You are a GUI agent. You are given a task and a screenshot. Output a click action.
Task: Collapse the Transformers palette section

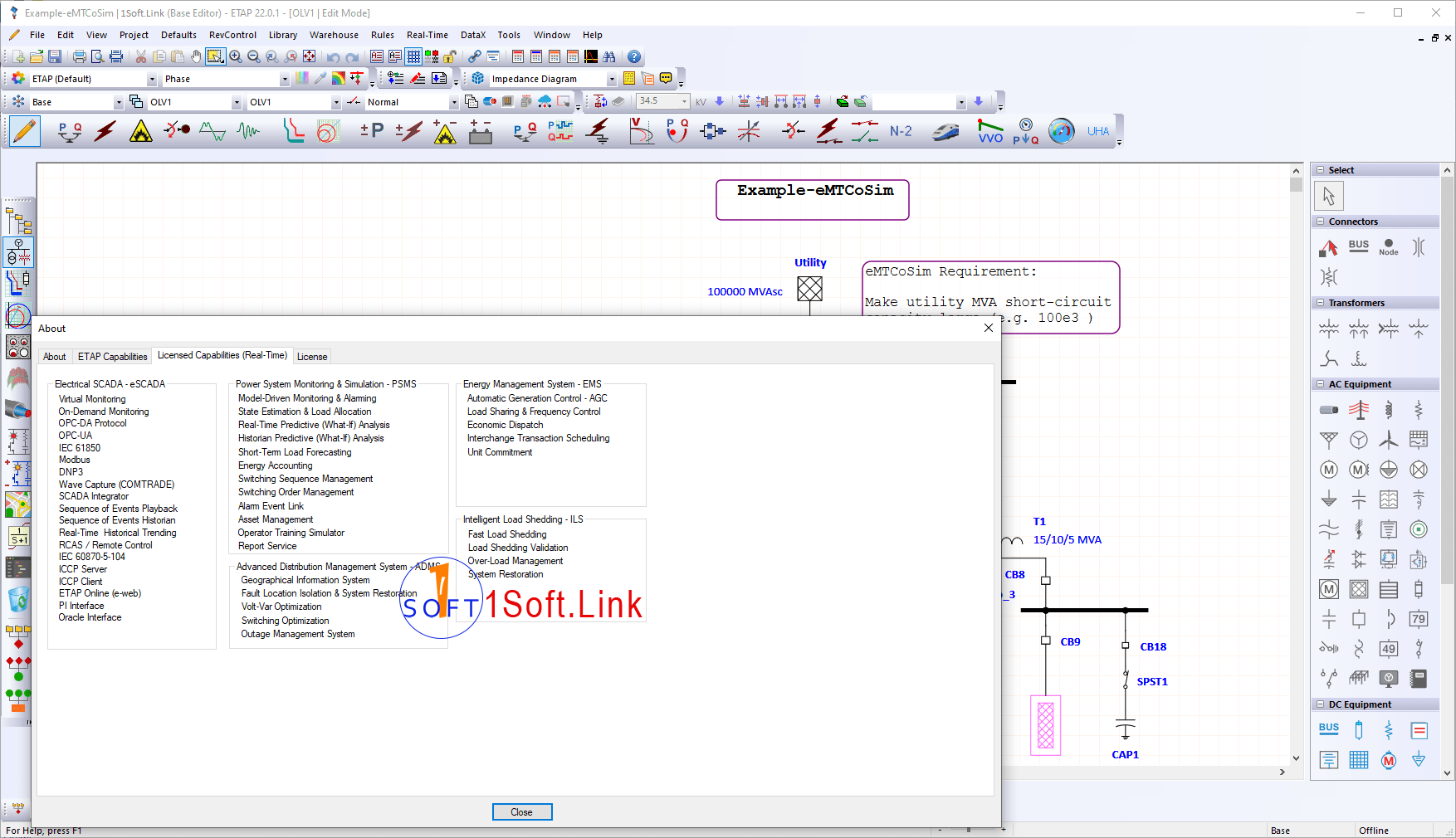click(x=1321, y=303)
